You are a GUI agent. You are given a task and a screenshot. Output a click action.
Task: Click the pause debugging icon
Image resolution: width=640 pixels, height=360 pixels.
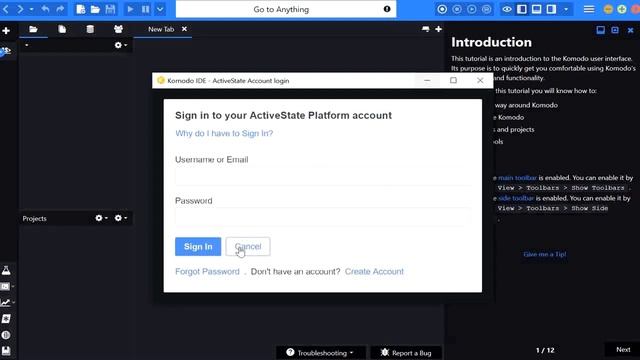(x=145, y=9)
